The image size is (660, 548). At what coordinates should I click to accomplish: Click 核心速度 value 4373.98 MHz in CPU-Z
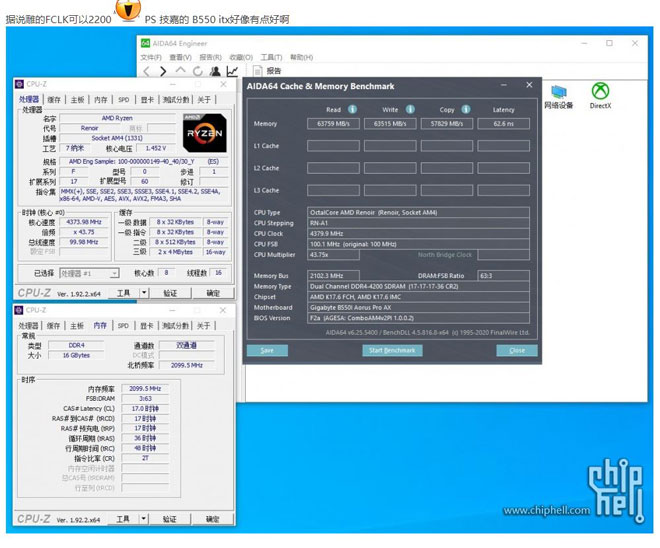pyautogui.click(x=84, y=222)
